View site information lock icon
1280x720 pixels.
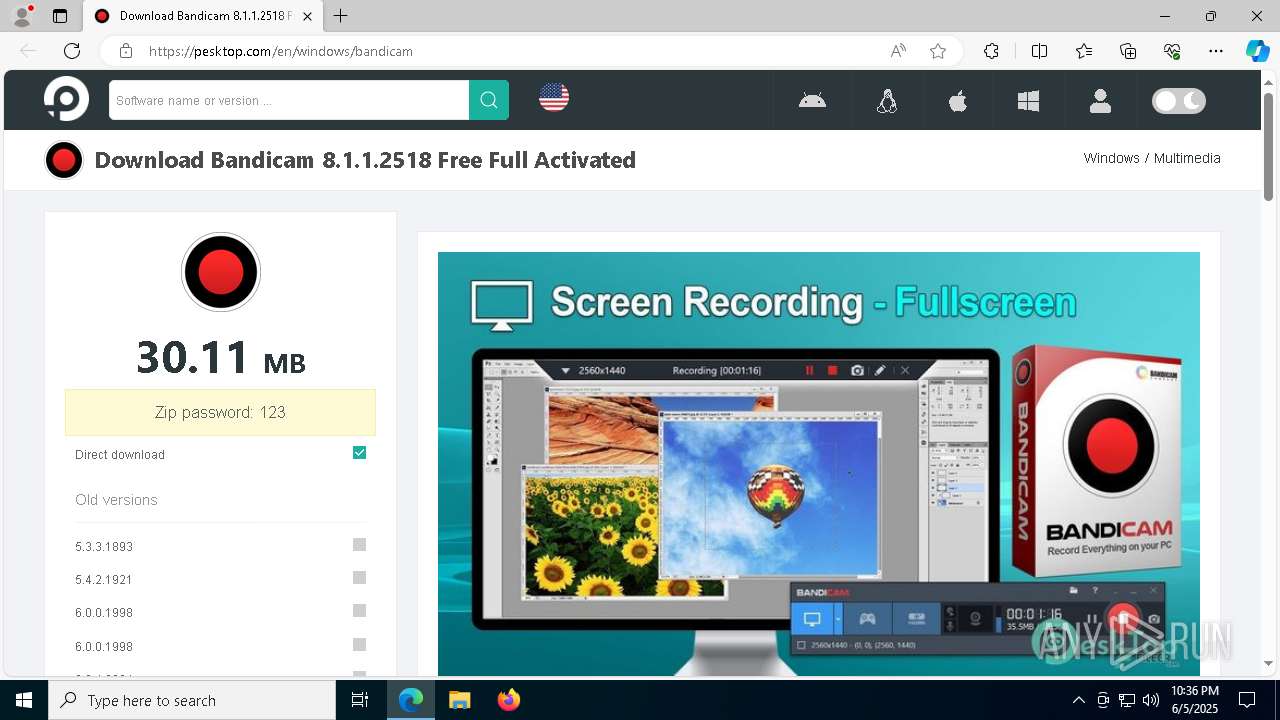point(126,51)
